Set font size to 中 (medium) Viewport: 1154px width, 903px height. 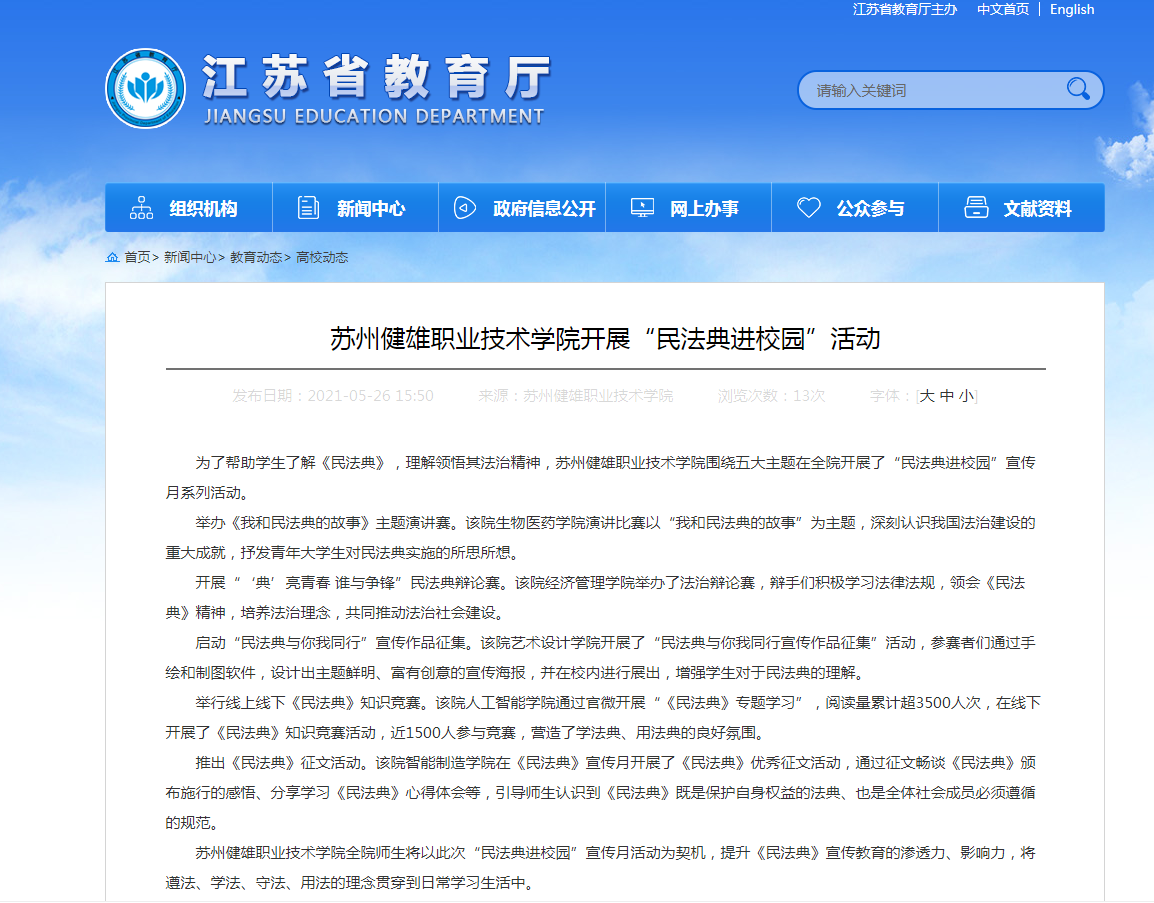(947, 396)
